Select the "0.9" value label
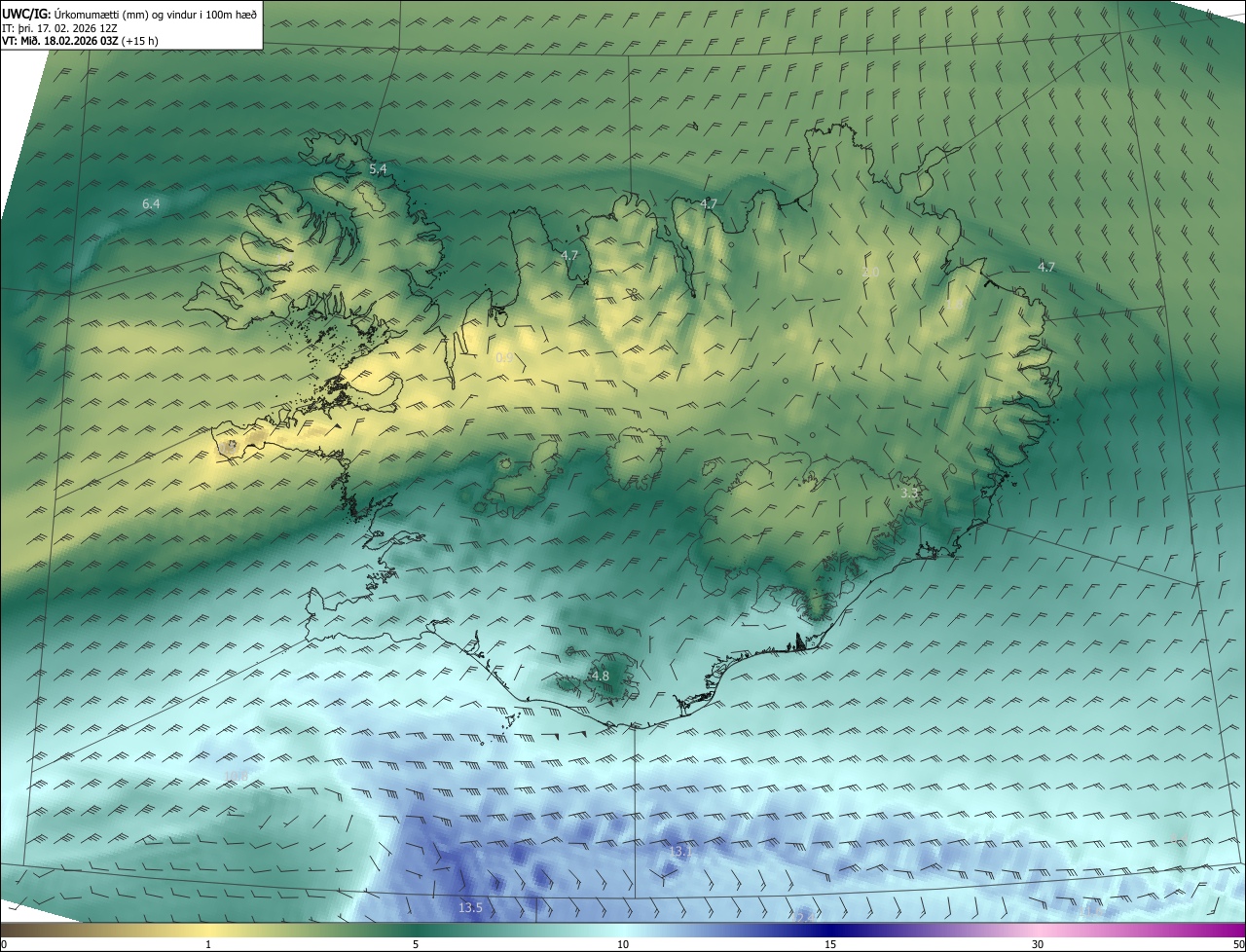Viewport: 1246px width, 952px height. 504,358
